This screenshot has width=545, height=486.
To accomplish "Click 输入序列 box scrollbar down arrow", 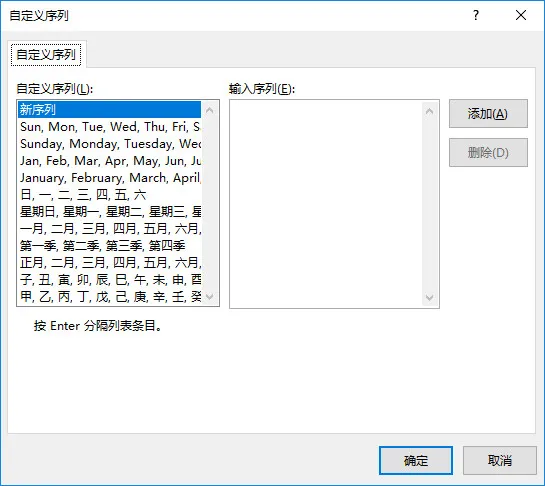I will 430,298.
